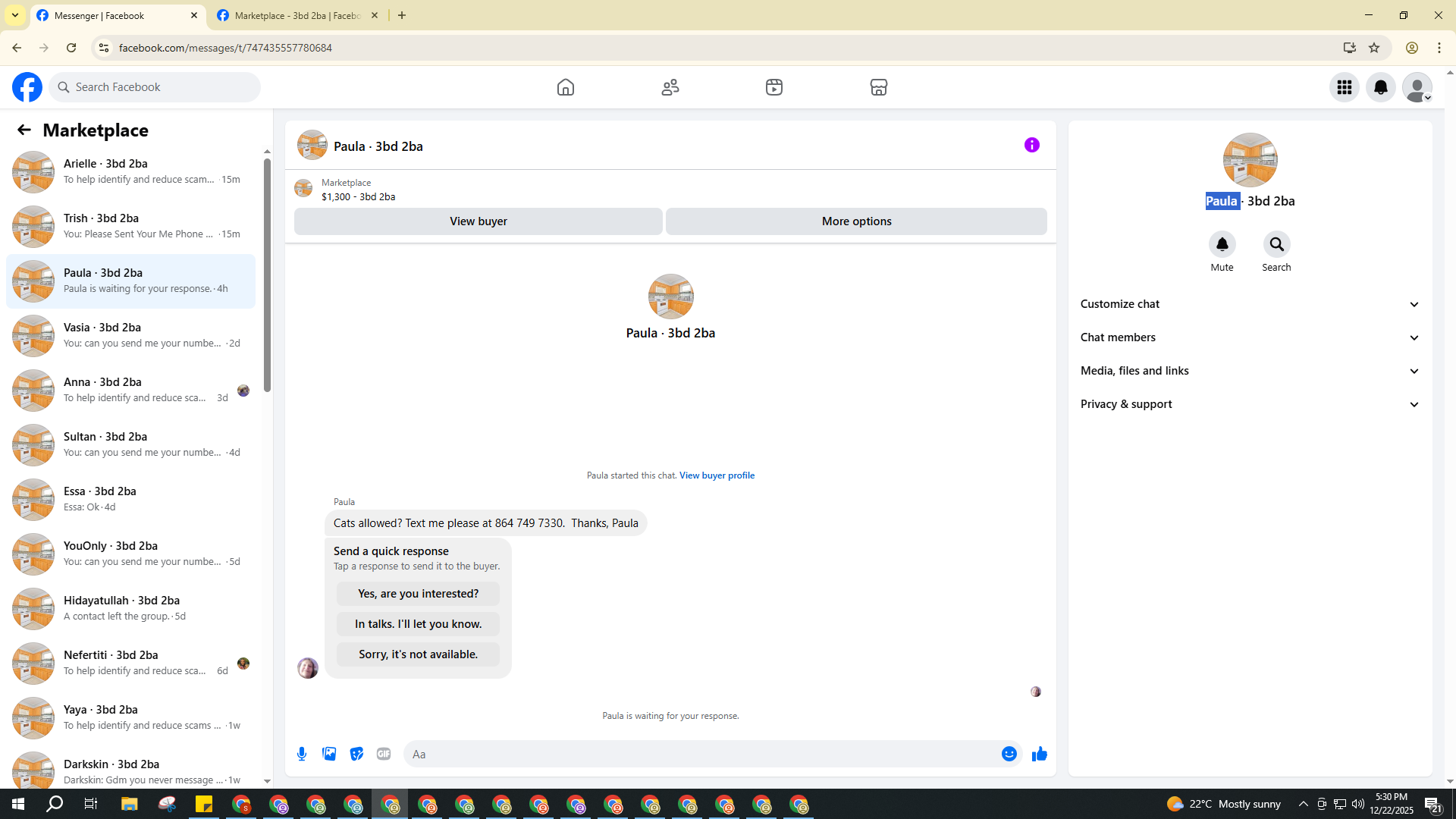Screen dimensions: 1456x819
Task: Expand the Chat members section
Action: coord(1250,337)
